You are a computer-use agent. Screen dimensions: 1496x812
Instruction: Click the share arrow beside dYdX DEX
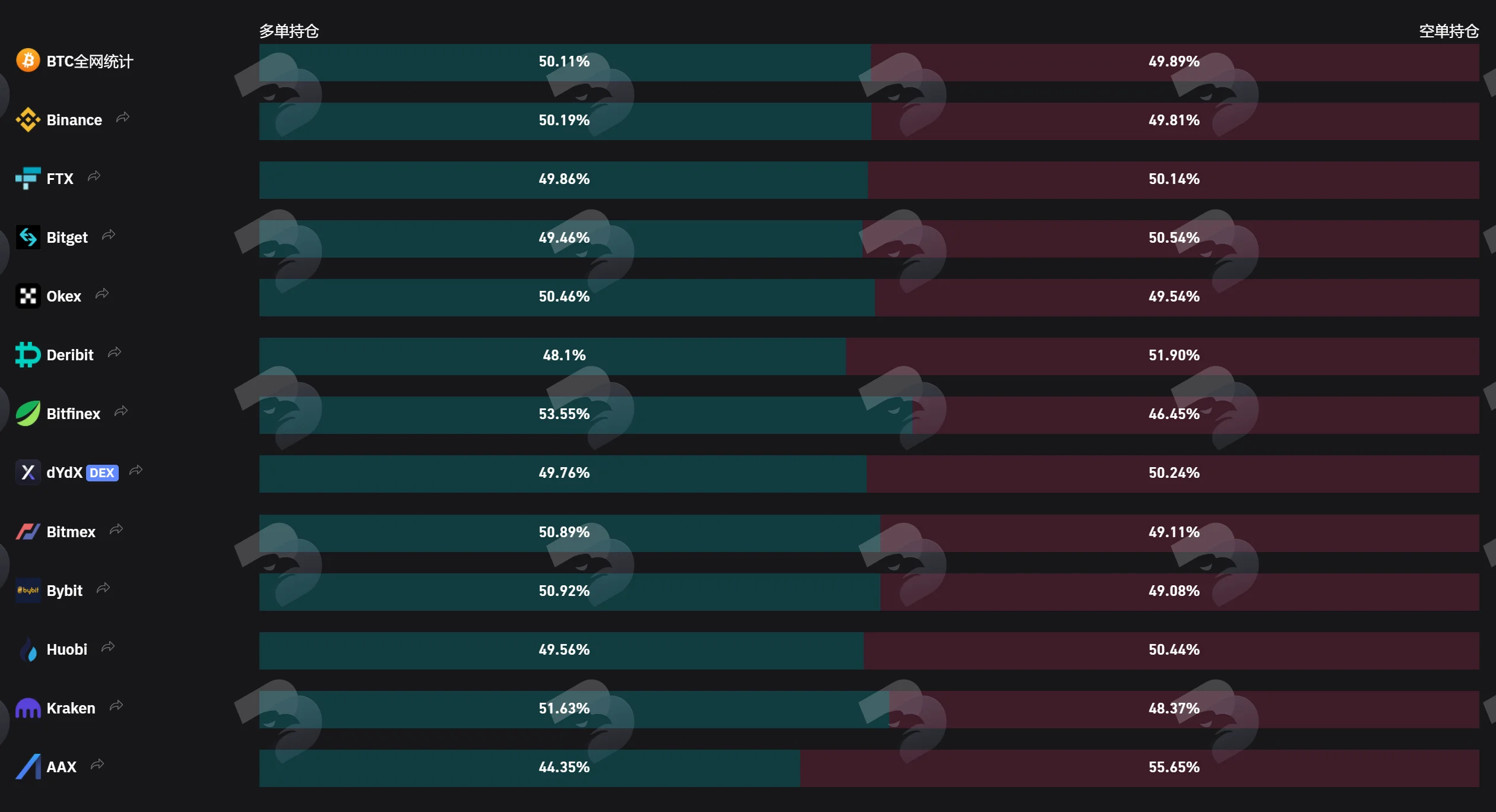pos(136,470)
